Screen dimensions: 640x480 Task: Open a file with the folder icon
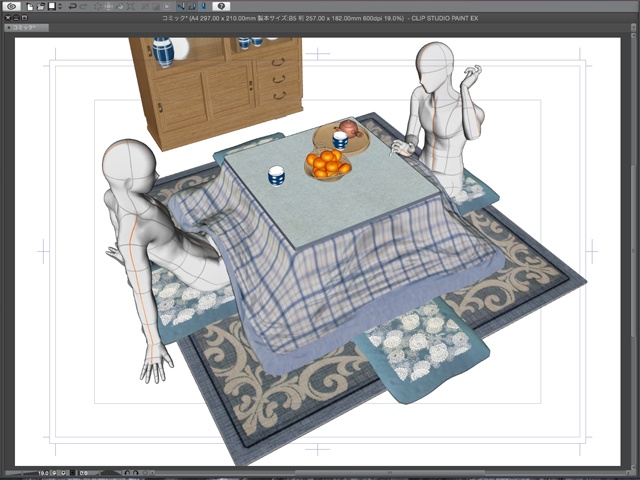click(x=41, y=7)
